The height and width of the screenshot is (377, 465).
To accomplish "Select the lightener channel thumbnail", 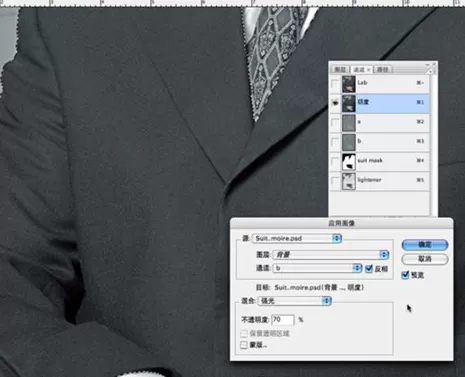I will point(349,181).
